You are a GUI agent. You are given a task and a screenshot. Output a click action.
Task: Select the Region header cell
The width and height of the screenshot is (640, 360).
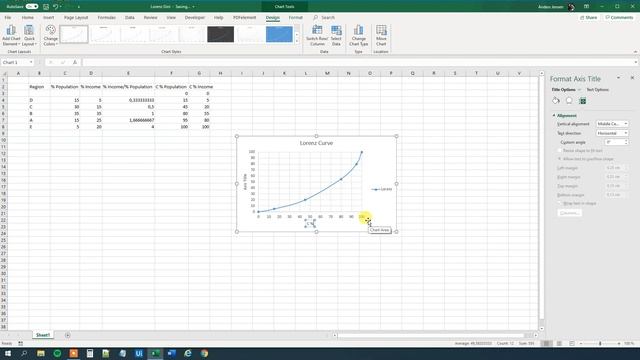coord(39,87)
